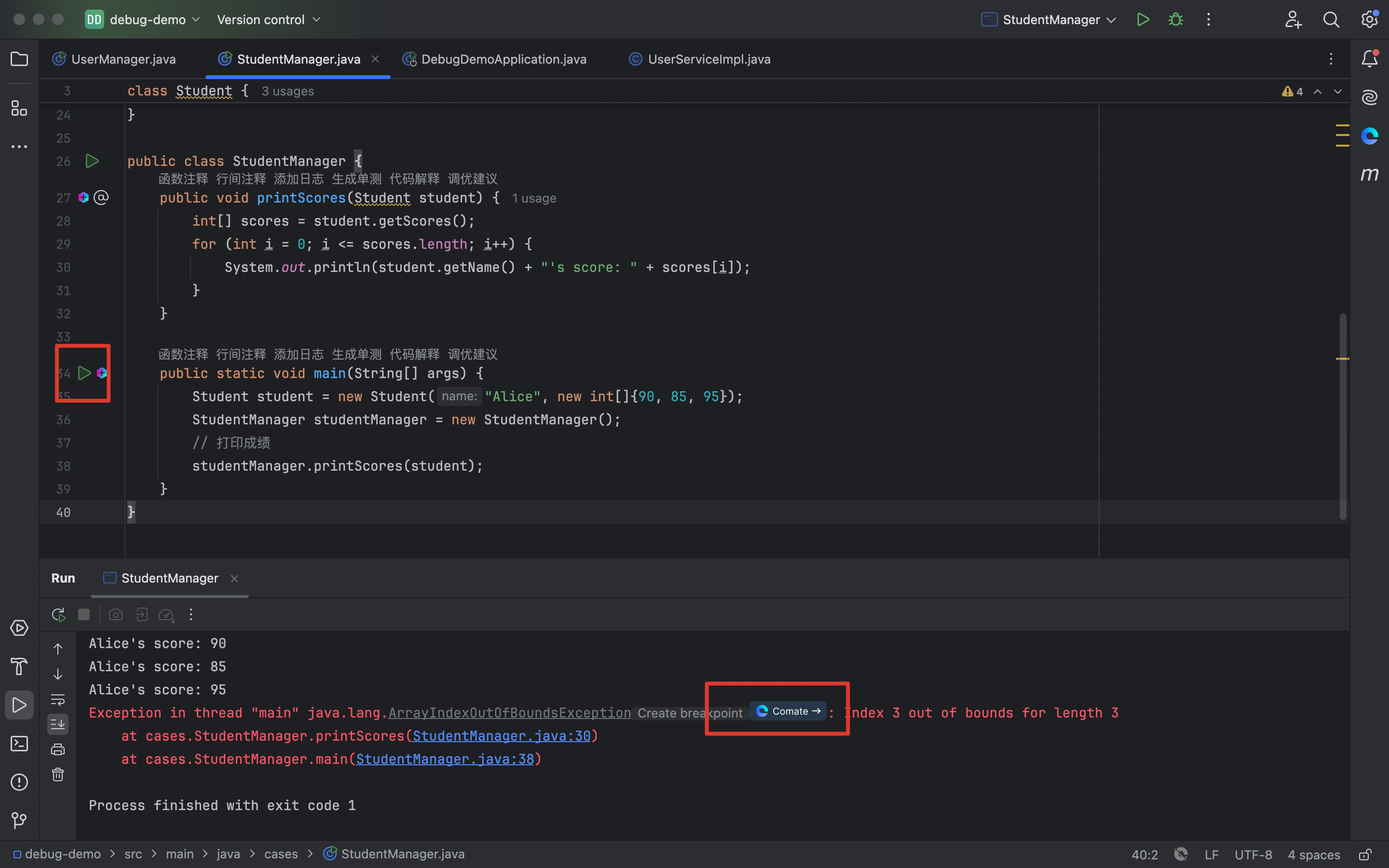This screenshot has width=1389, height=868.
Task: Click the search icon in top toolbar
Action: click(1330, 19)
